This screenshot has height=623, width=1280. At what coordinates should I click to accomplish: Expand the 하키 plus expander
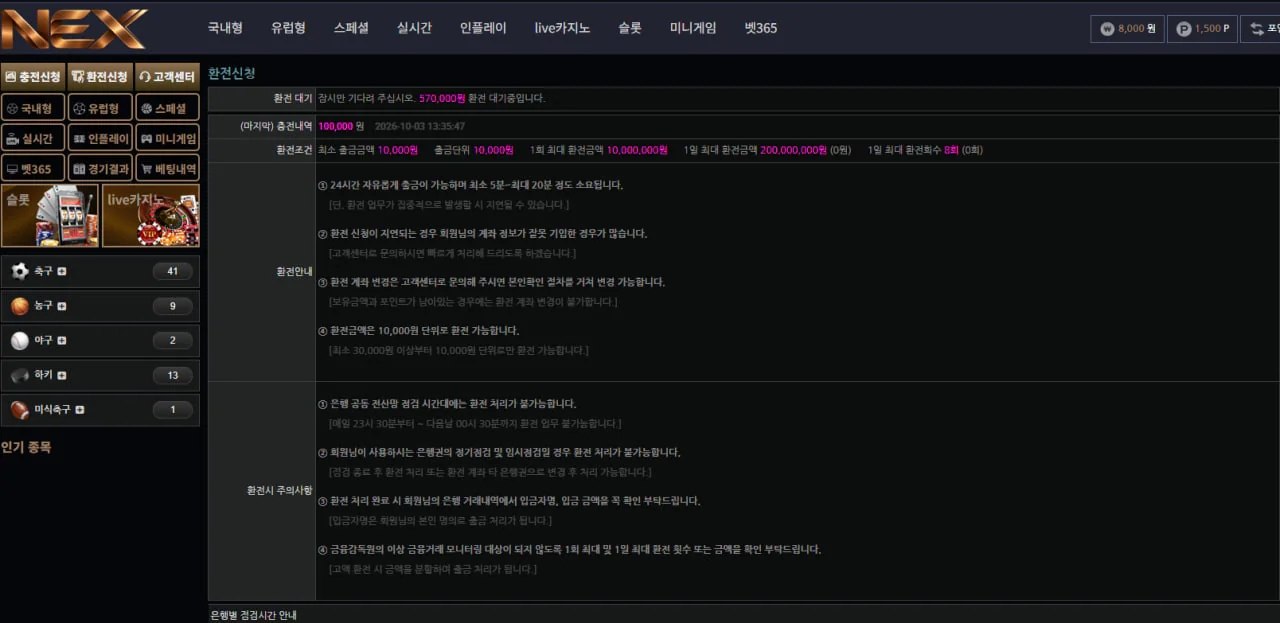pos(62,376)
